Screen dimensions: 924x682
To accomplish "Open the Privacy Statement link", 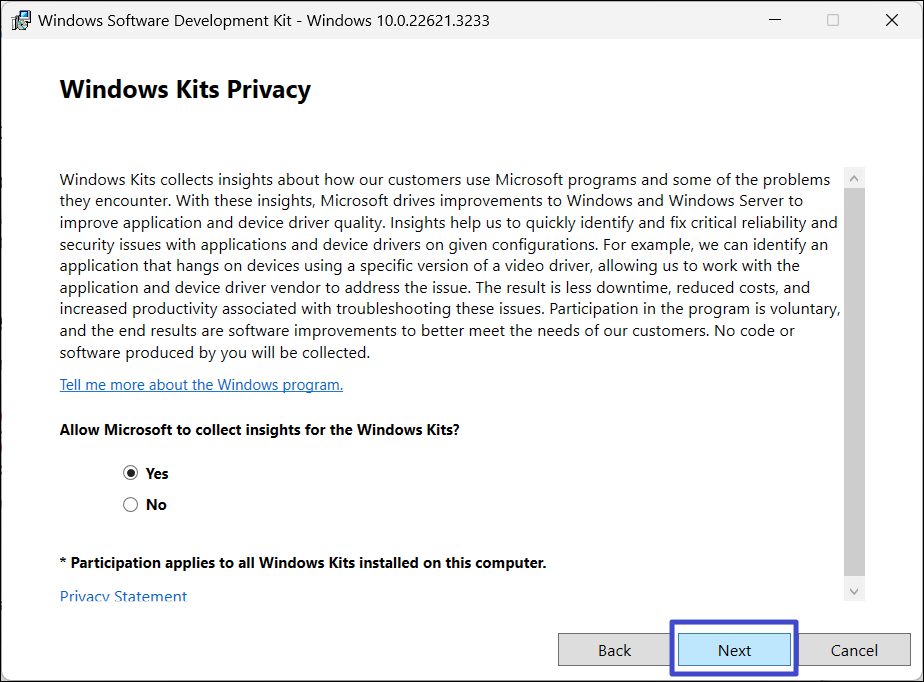I will [x=123, y=596].
